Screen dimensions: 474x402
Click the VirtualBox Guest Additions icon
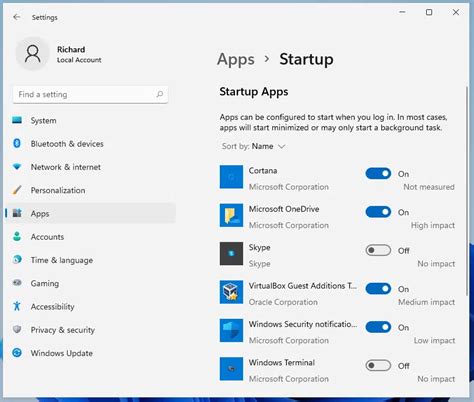pos(231,292)
